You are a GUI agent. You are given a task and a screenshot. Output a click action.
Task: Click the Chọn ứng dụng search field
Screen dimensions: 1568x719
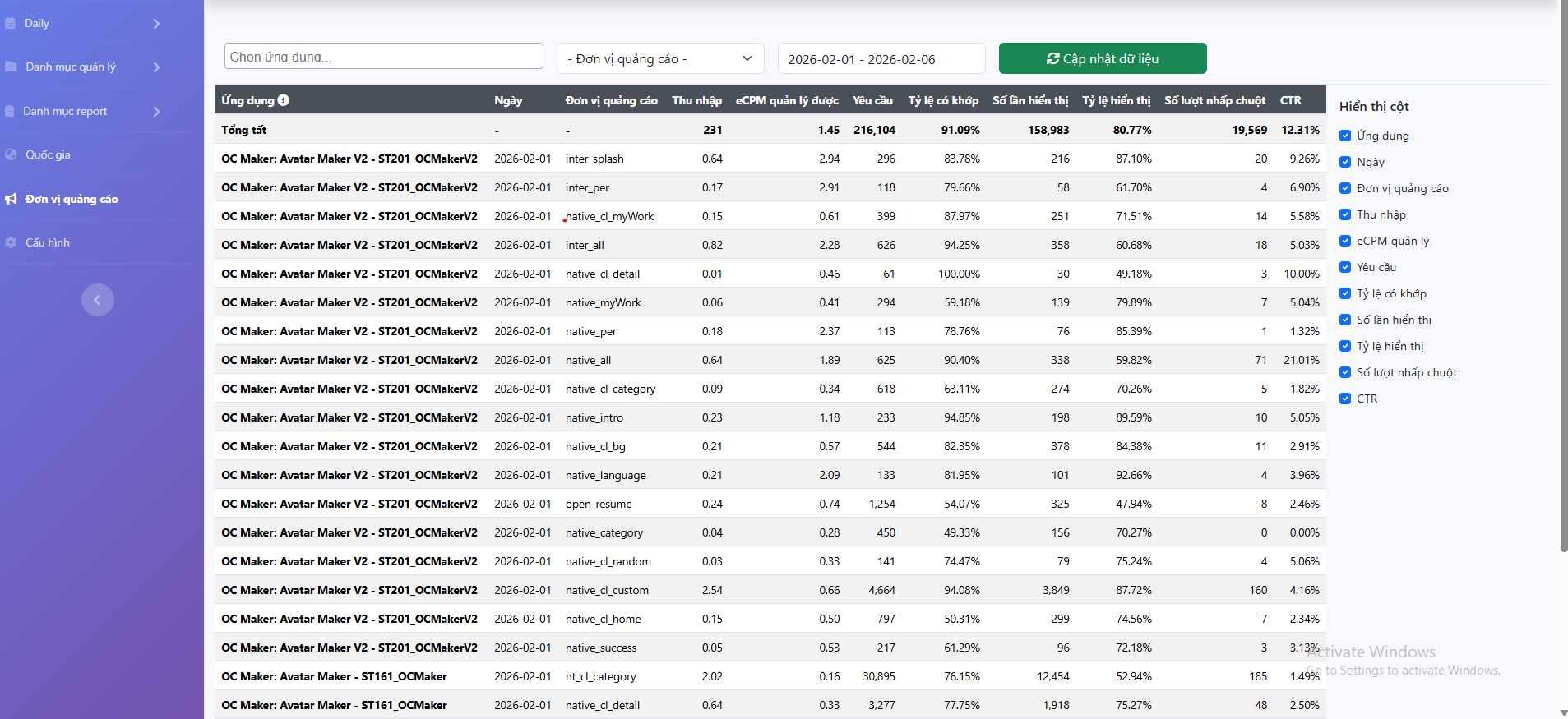383,57
